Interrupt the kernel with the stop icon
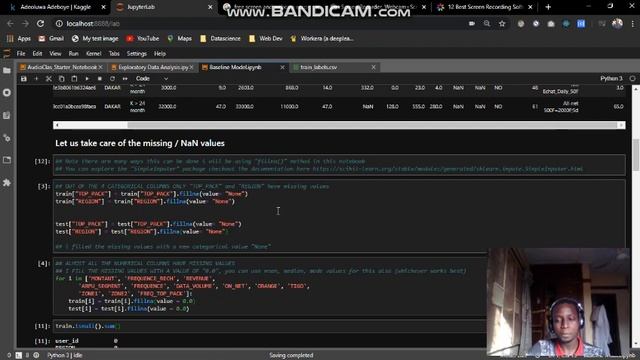 (100, 79)
